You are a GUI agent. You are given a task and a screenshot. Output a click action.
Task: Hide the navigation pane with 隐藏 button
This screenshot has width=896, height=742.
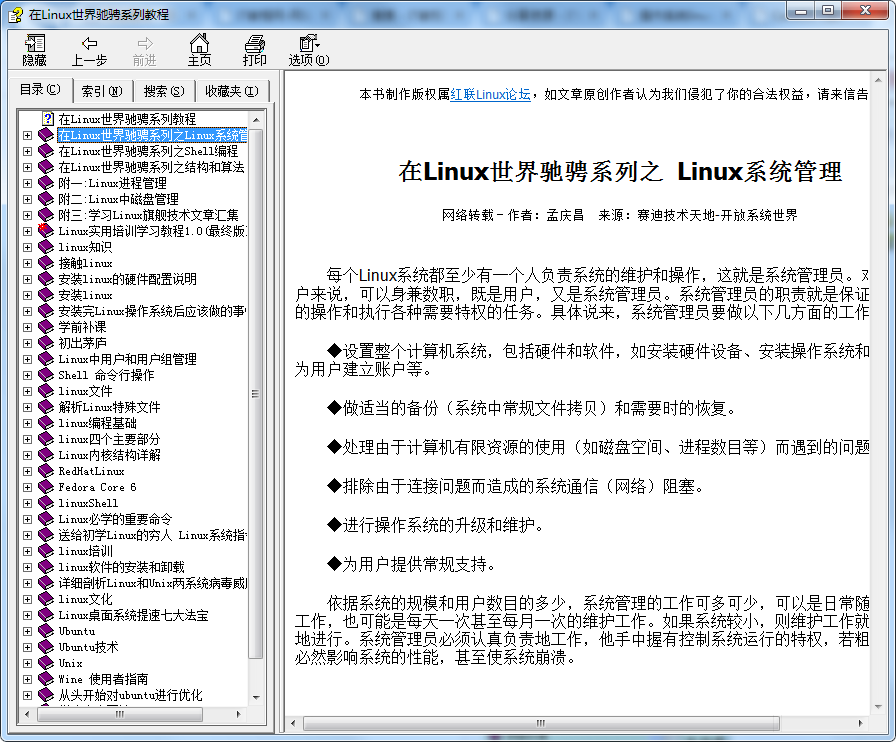click(34, 48)
